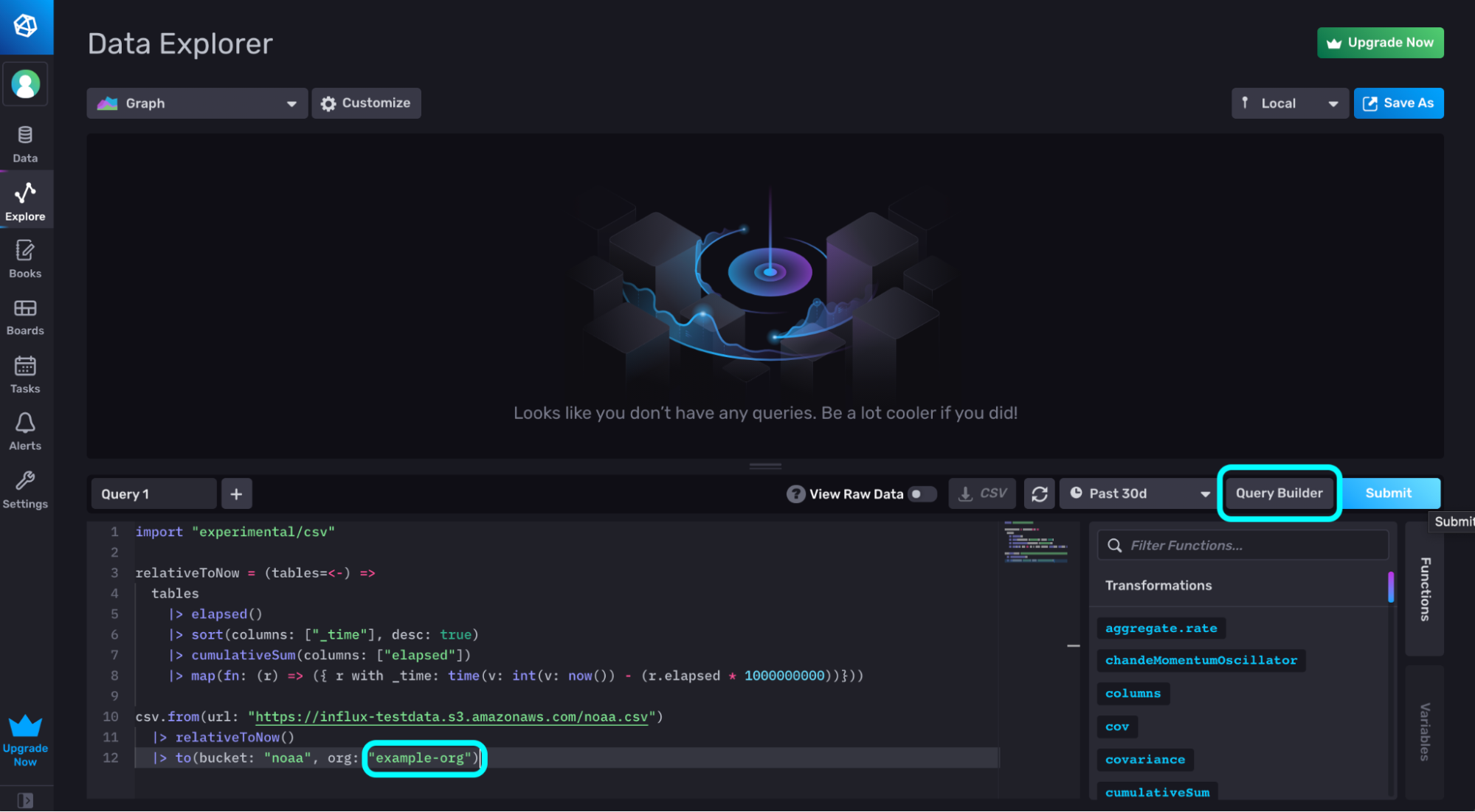
Task: Click the cumulativeSum function item
Action: 1156,792
